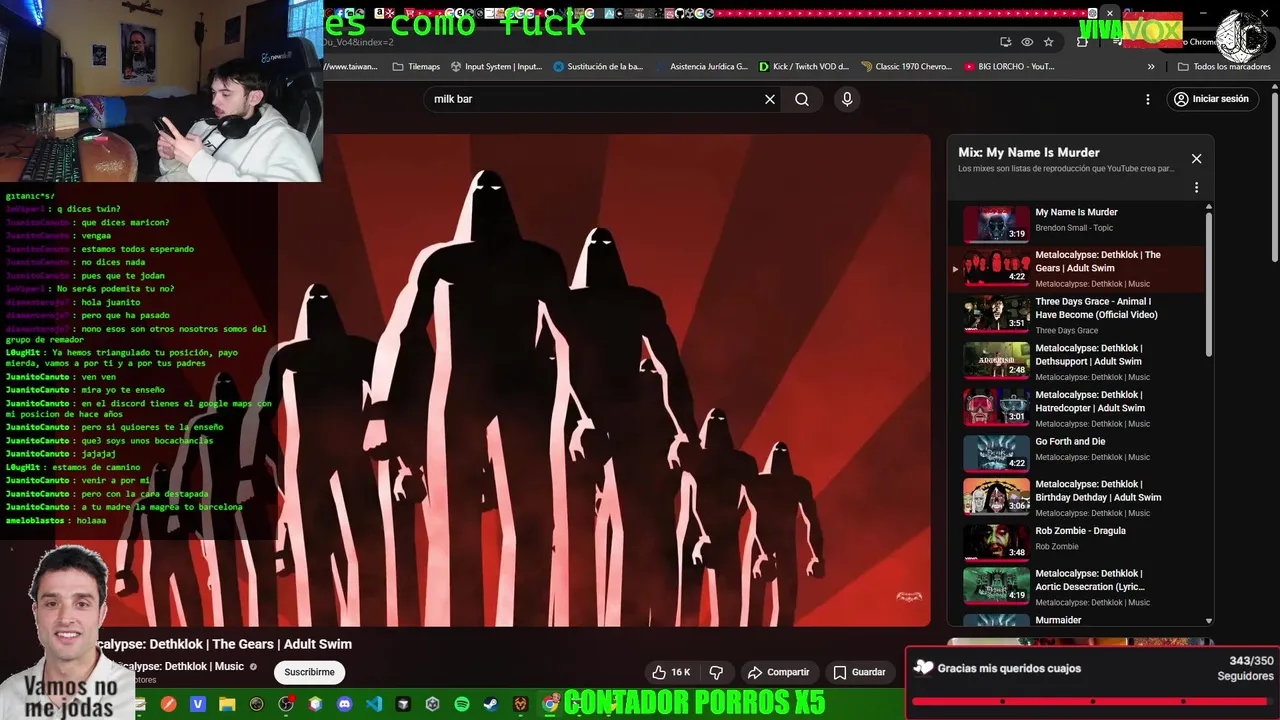Click the Suscribirse button
This screenshot has width=1280, height=720.
309,672
